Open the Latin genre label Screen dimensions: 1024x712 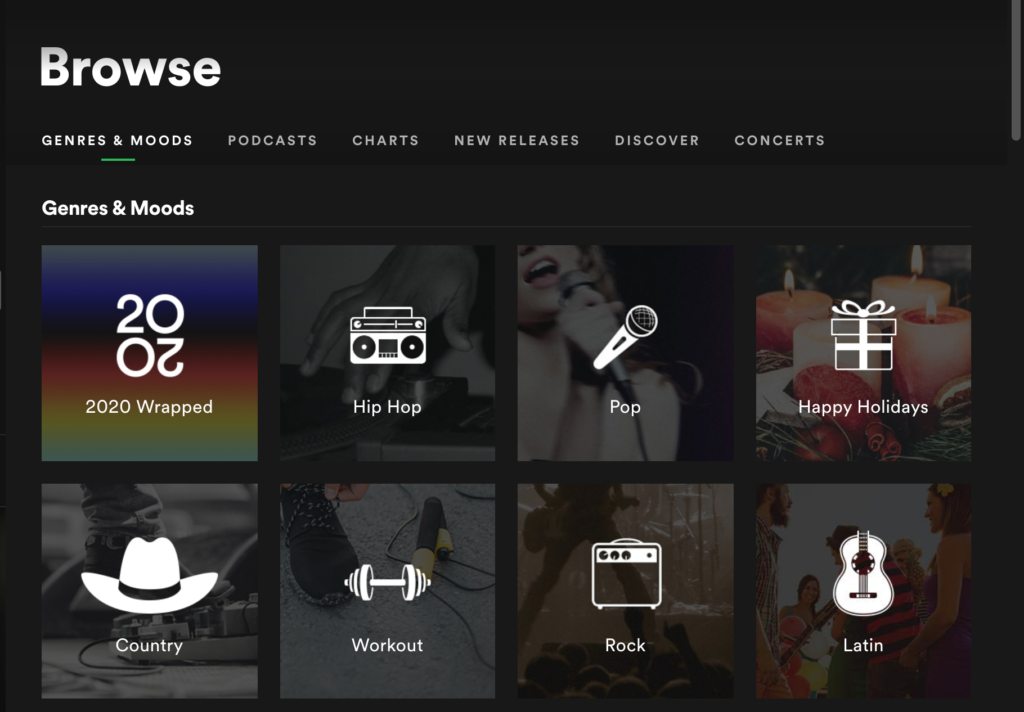pyautogui.click(x=863, y=645)
